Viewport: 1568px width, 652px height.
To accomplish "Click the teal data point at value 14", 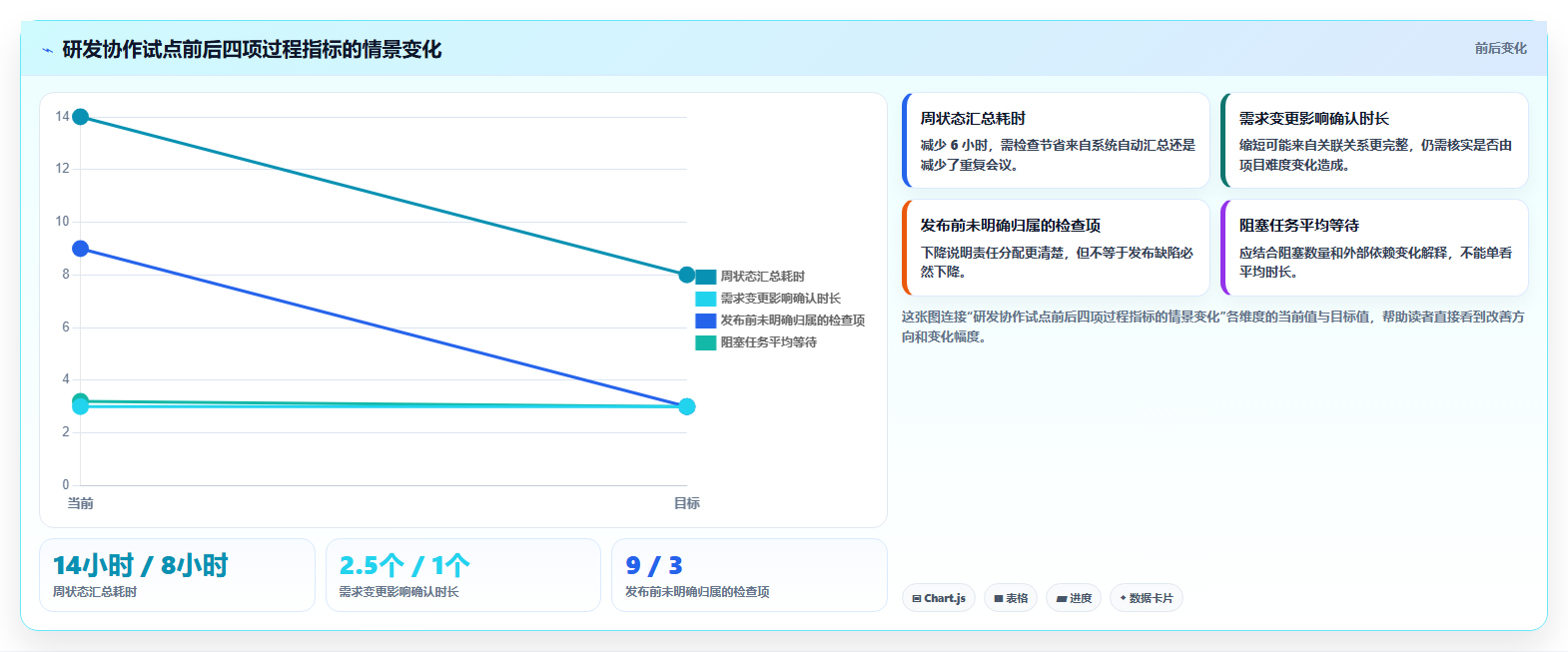I will pyautogui.click(x=81, y=117).
